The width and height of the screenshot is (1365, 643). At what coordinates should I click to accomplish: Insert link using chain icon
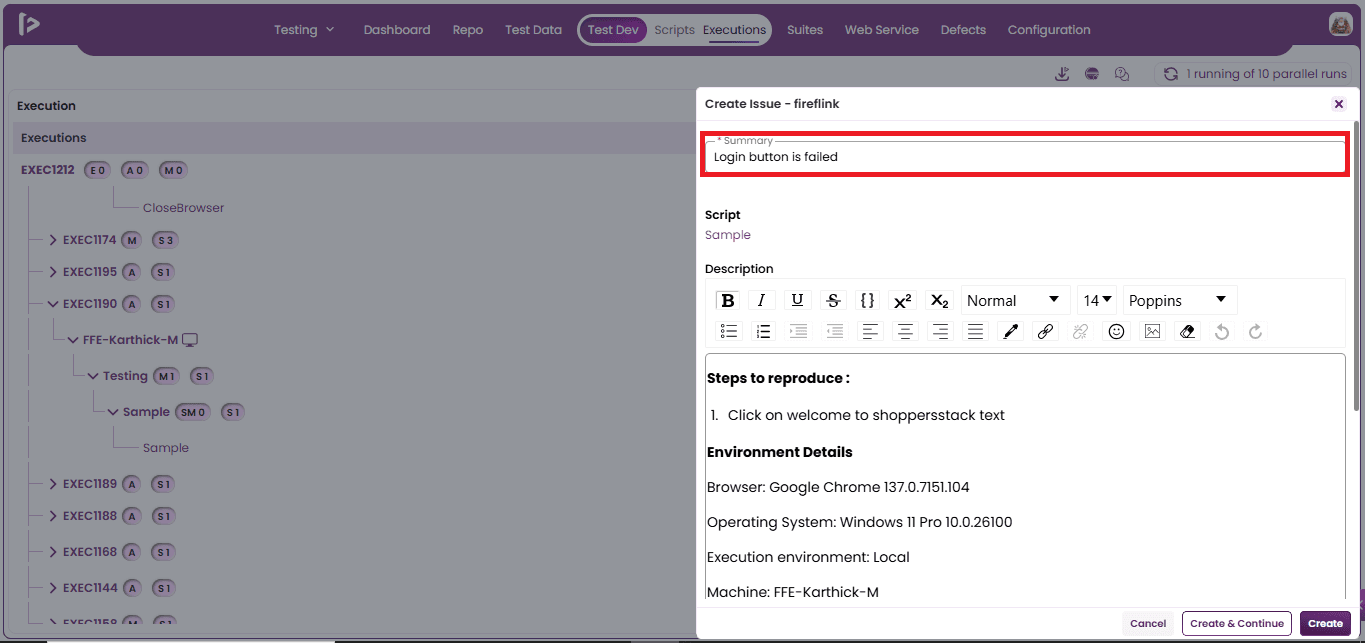[x=1045, y=331]
